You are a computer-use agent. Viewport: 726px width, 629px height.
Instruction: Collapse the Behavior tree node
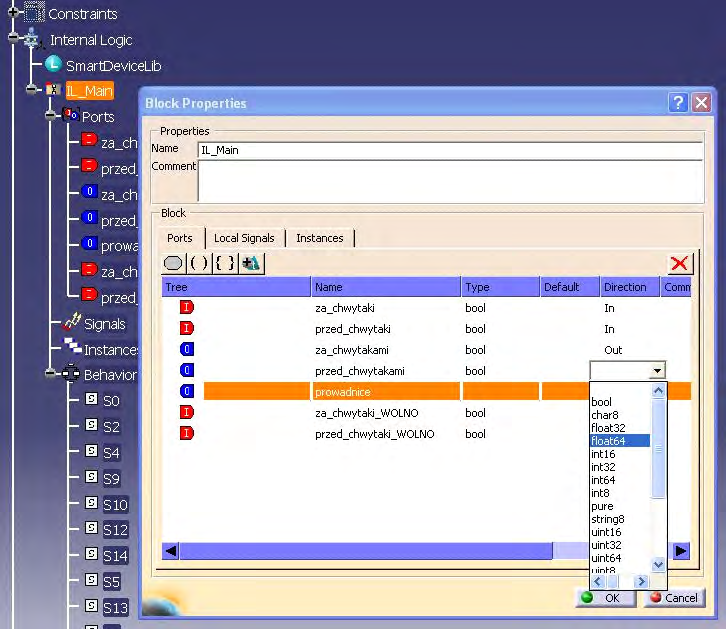click(x=50, y=374)
